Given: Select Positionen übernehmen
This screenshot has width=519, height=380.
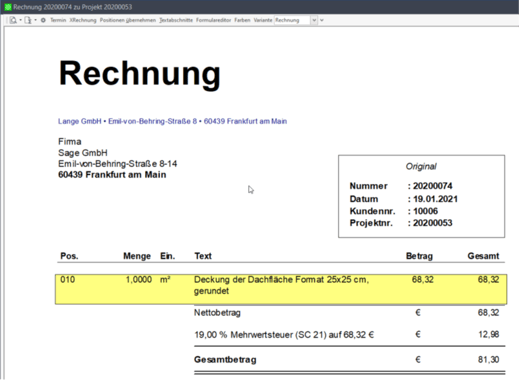Looking at the screenshot, I should click(128, 20).
